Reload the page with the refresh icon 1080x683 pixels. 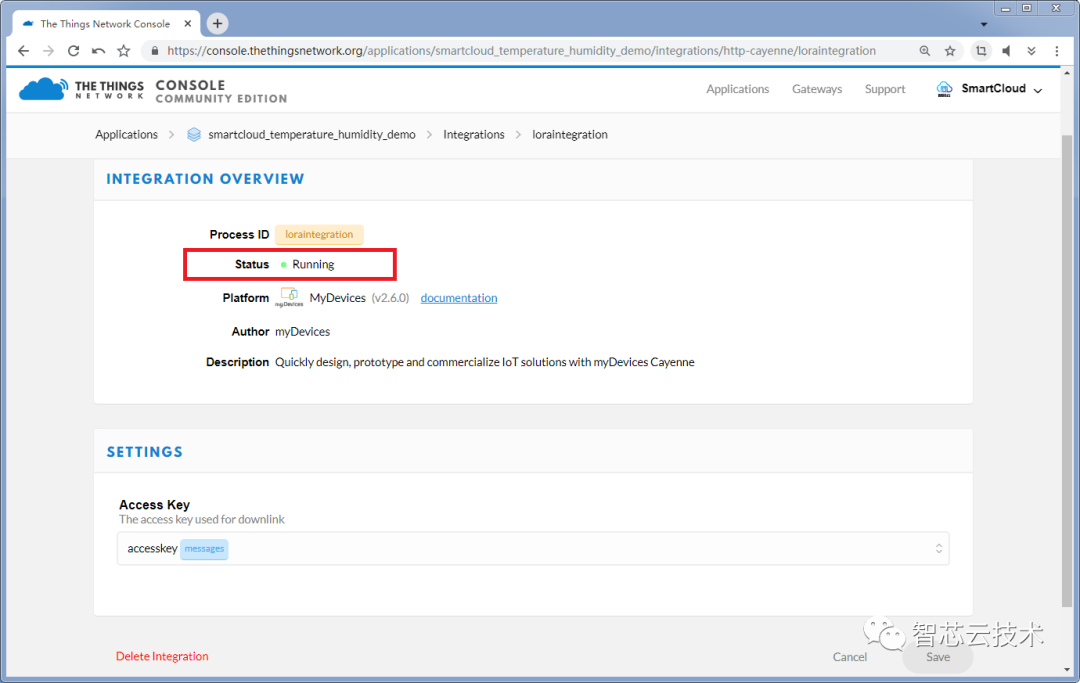73,50
